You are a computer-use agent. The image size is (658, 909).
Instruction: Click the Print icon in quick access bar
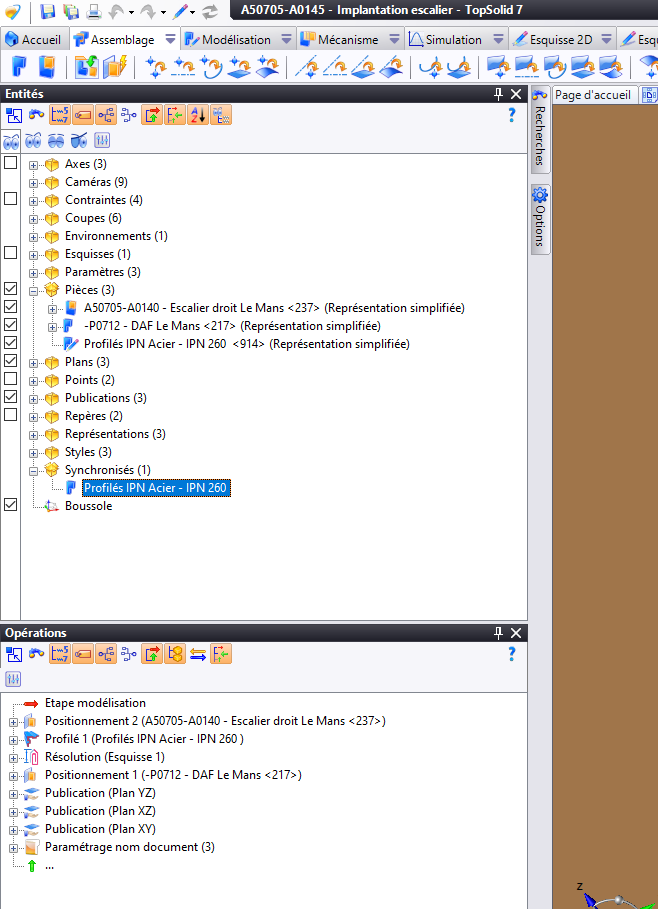(x=94, y=11)
